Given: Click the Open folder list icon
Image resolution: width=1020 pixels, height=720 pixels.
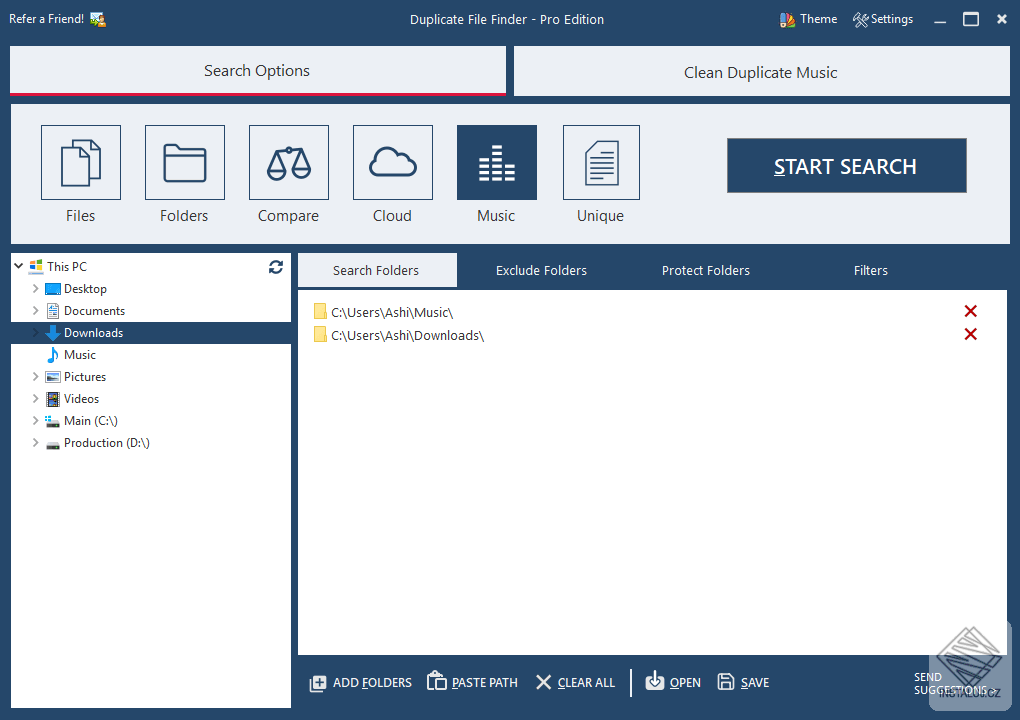Looking at the screenshot, I should 654,681.
